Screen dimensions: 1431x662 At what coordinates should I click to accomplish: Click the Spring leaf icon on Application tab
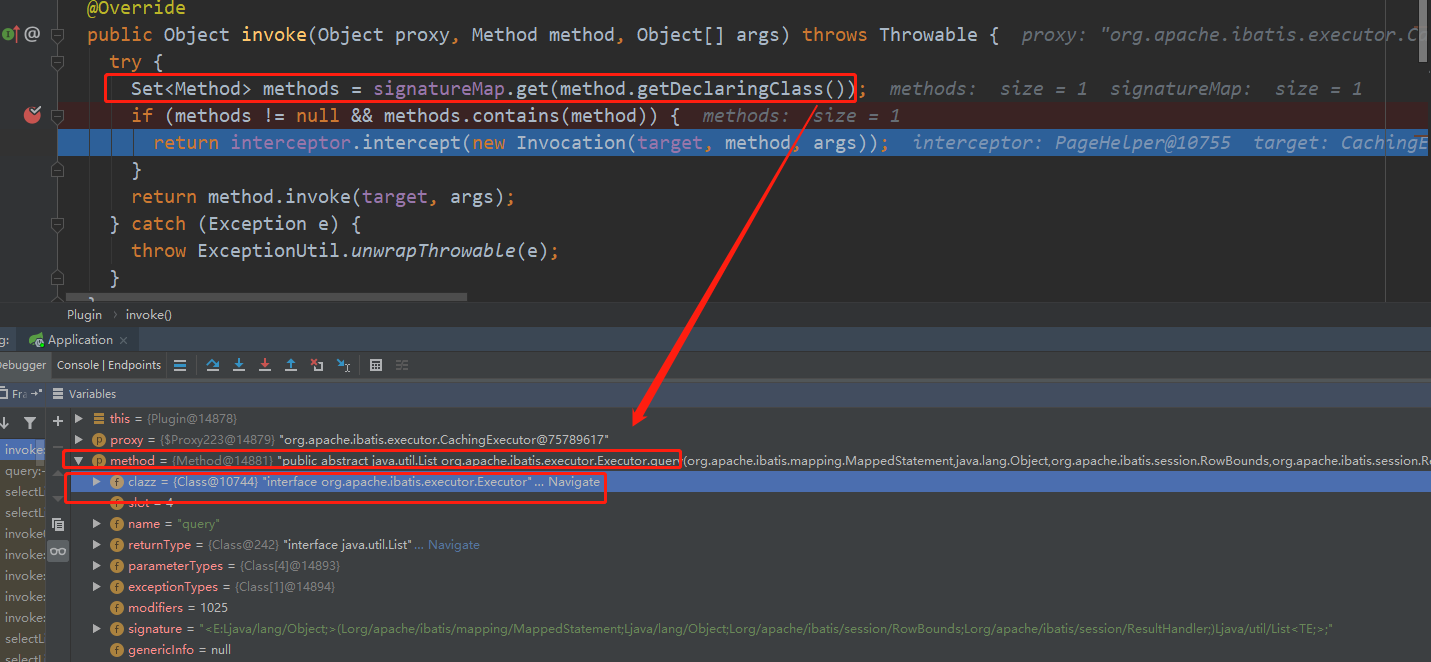[x=36, y=340]
